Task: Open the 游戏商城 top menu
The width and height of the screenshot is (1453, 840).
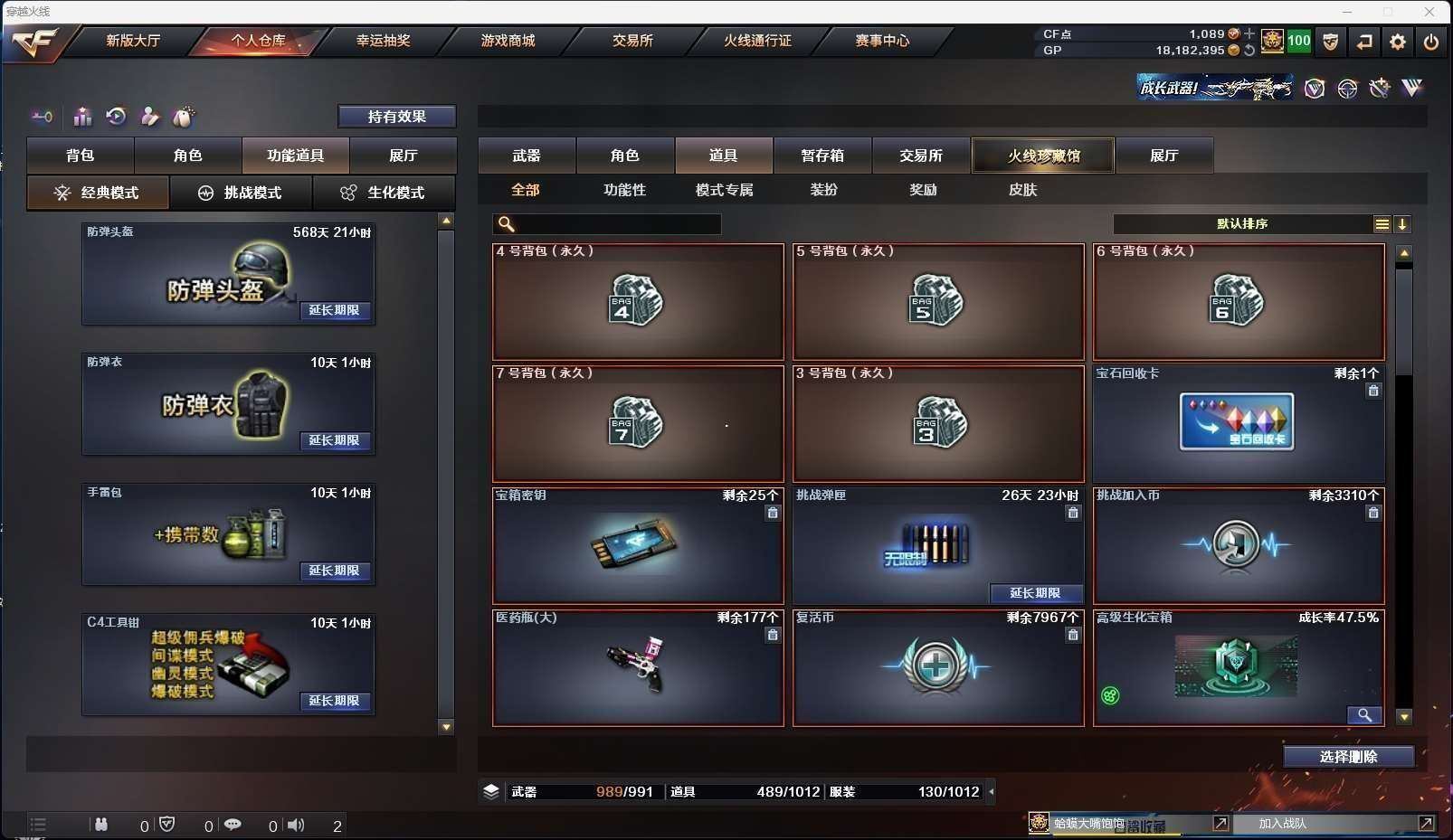Action: coord(508,41)
